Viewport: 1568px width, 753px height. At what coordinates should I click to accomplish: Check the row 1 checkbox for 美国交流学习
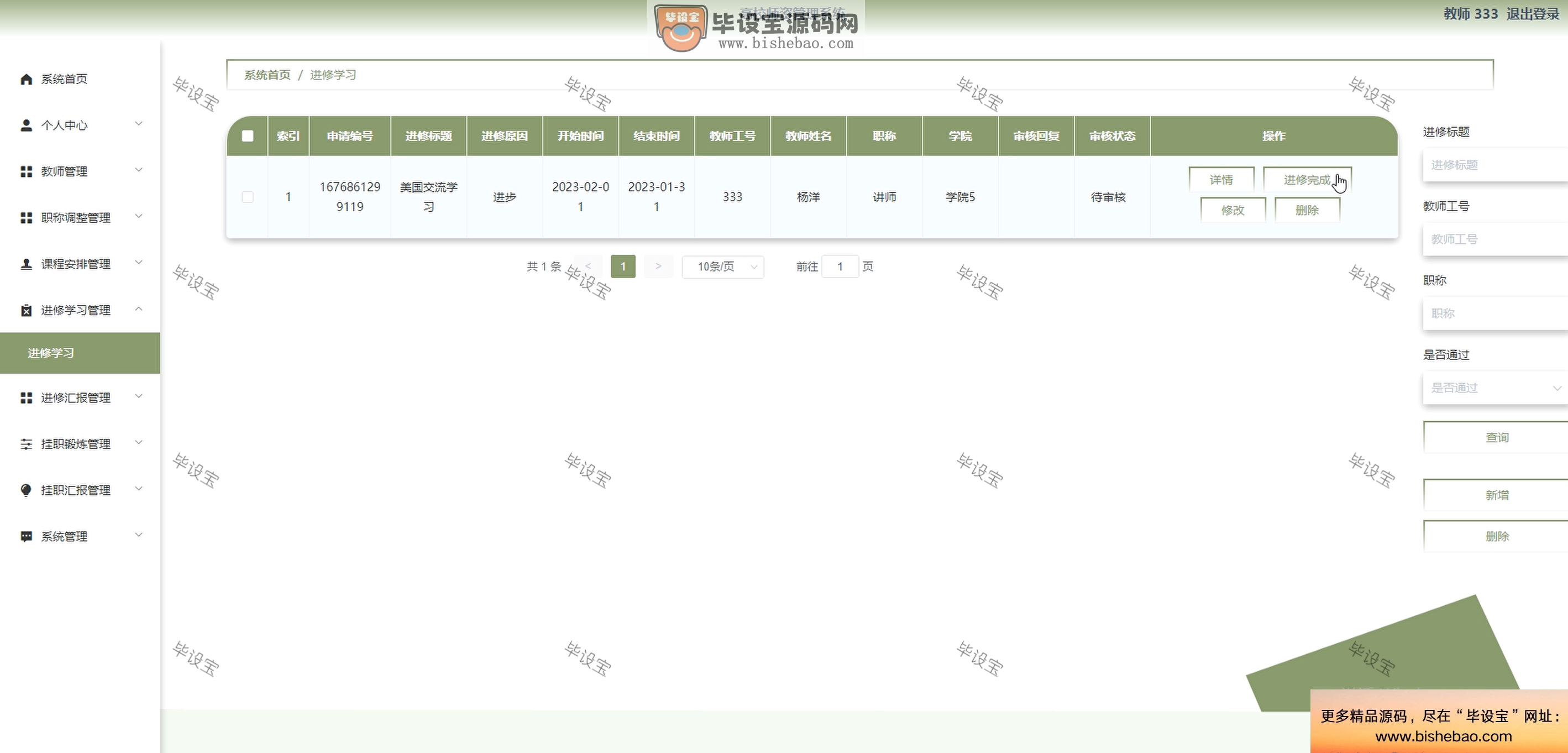(248, 197)
